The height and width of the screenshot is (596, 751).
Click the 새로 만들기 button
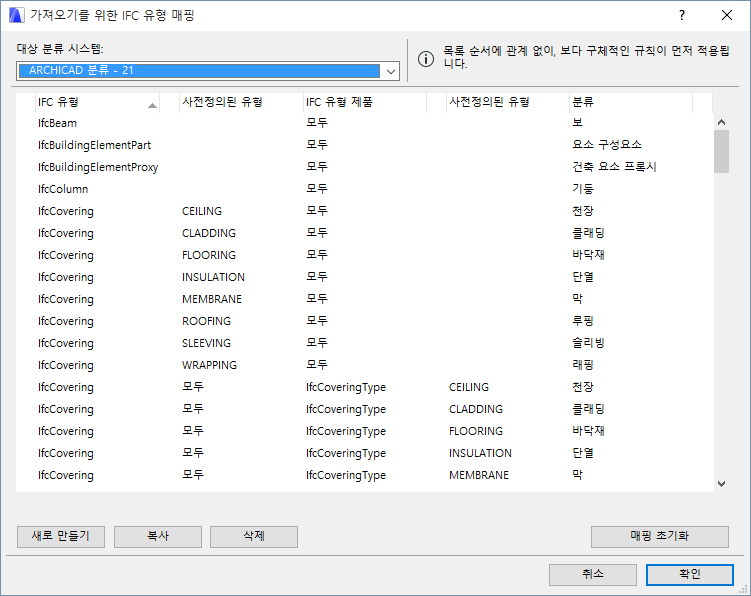61,536
